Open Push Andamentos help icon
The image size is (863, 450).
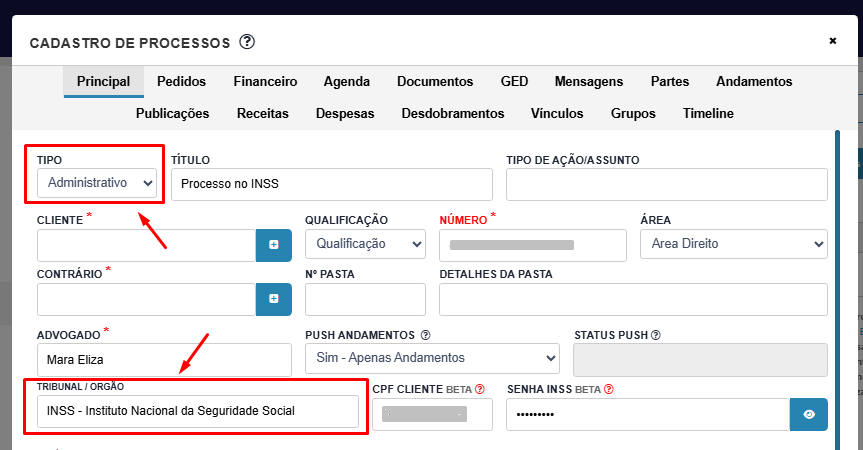pyautogui.click(x=425, y=335)
